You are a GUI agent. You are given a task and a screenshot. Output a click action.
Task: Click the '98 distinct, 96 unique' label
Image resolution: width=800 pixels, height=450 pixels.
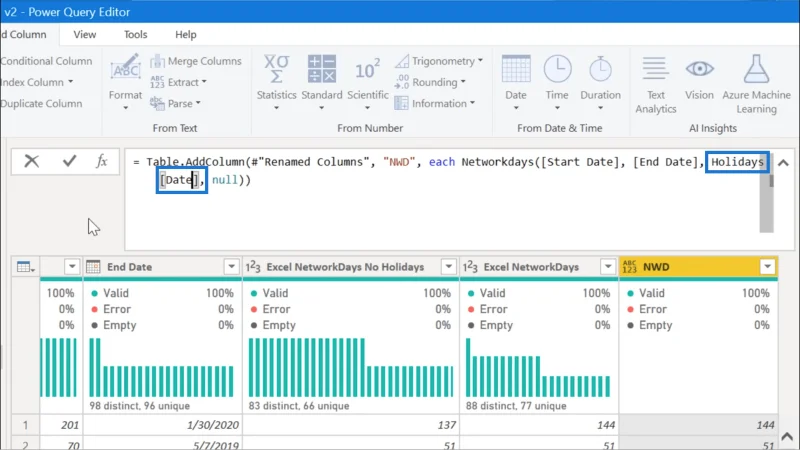click(139, 406)
